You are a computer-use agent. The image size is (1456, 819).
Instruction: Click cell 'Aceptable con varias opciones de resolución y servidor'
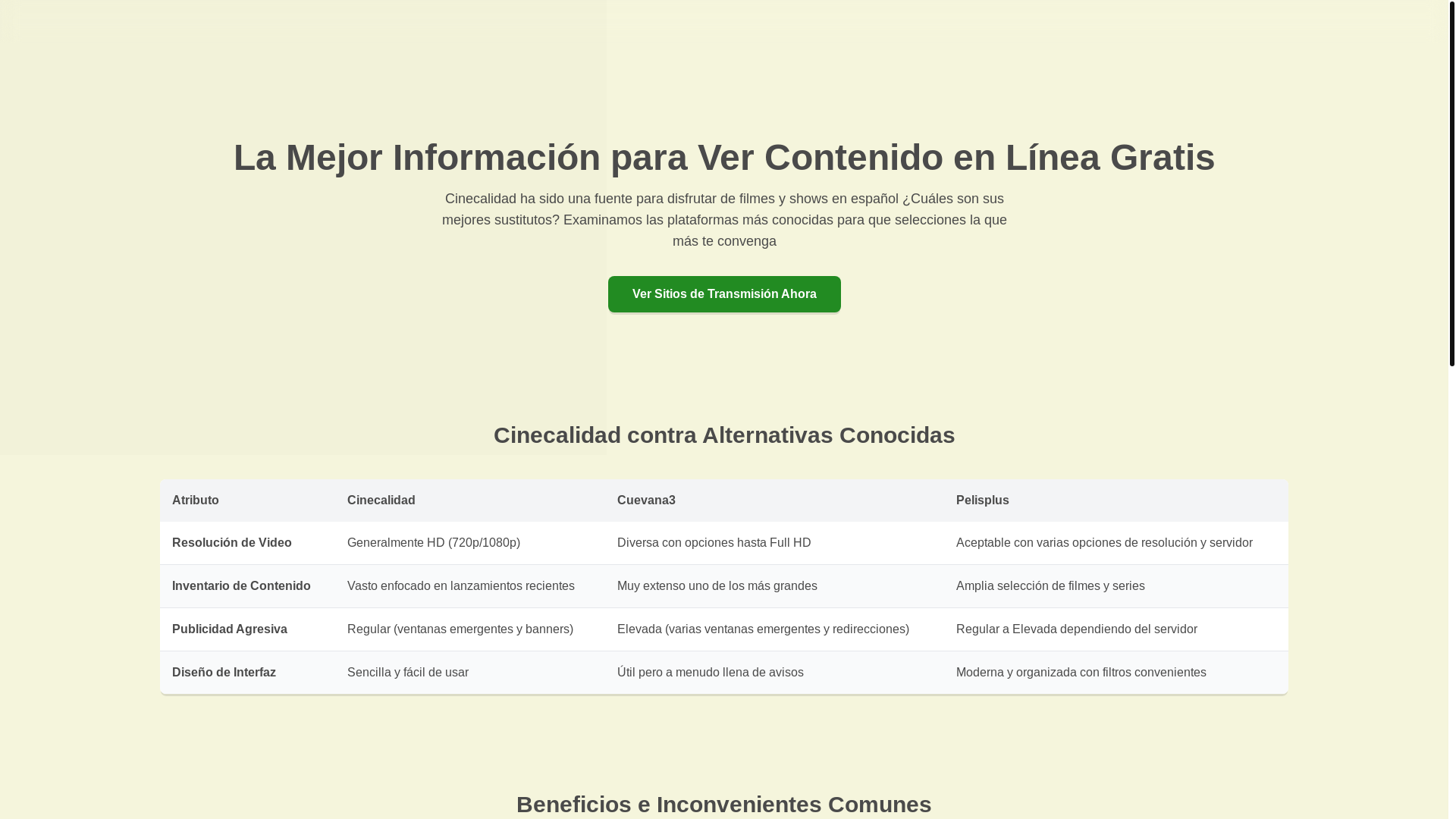click(x=1116, y=543)
